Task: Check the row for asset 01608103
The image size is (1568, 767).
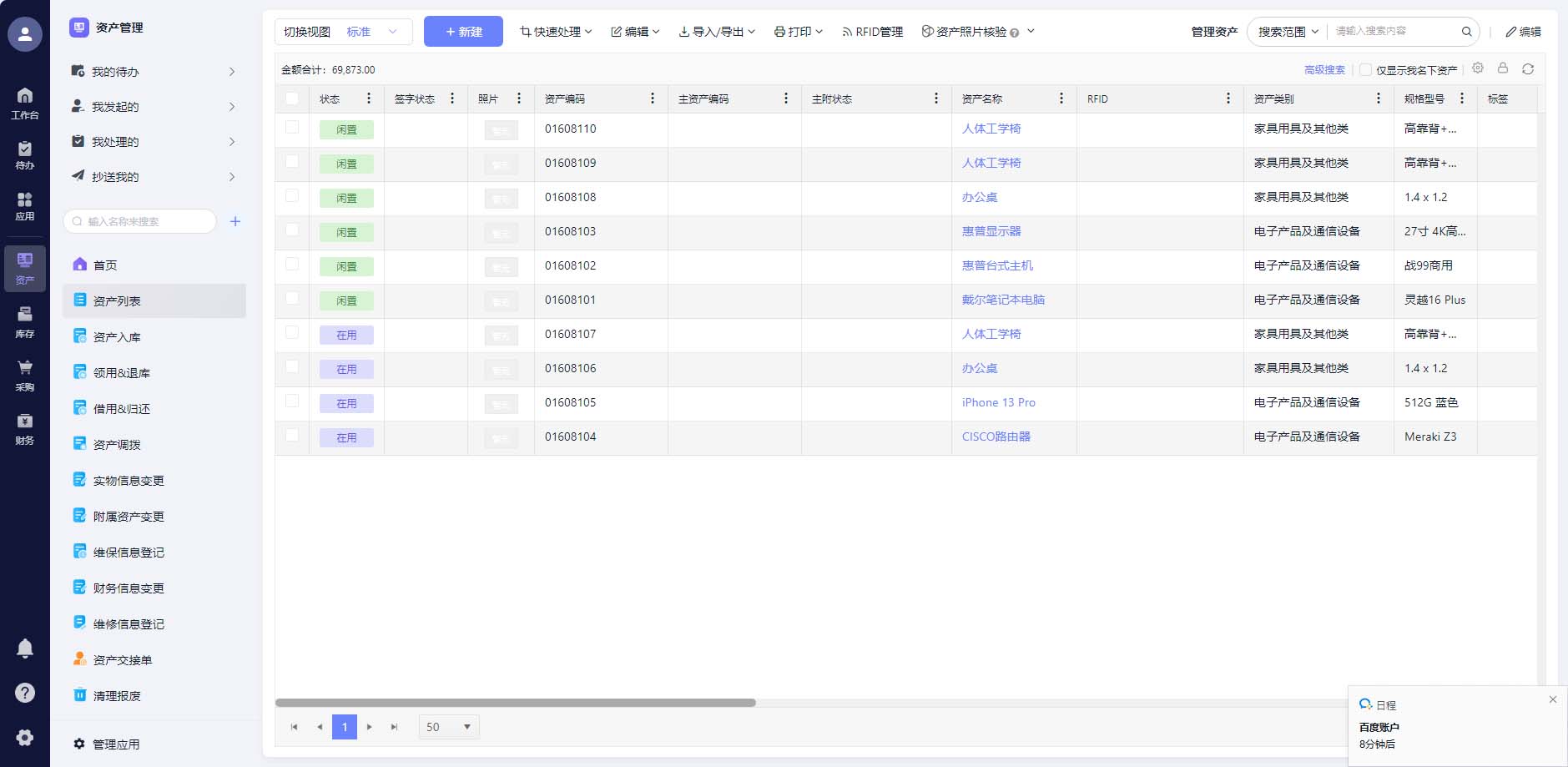Action: tap(292, 230)
